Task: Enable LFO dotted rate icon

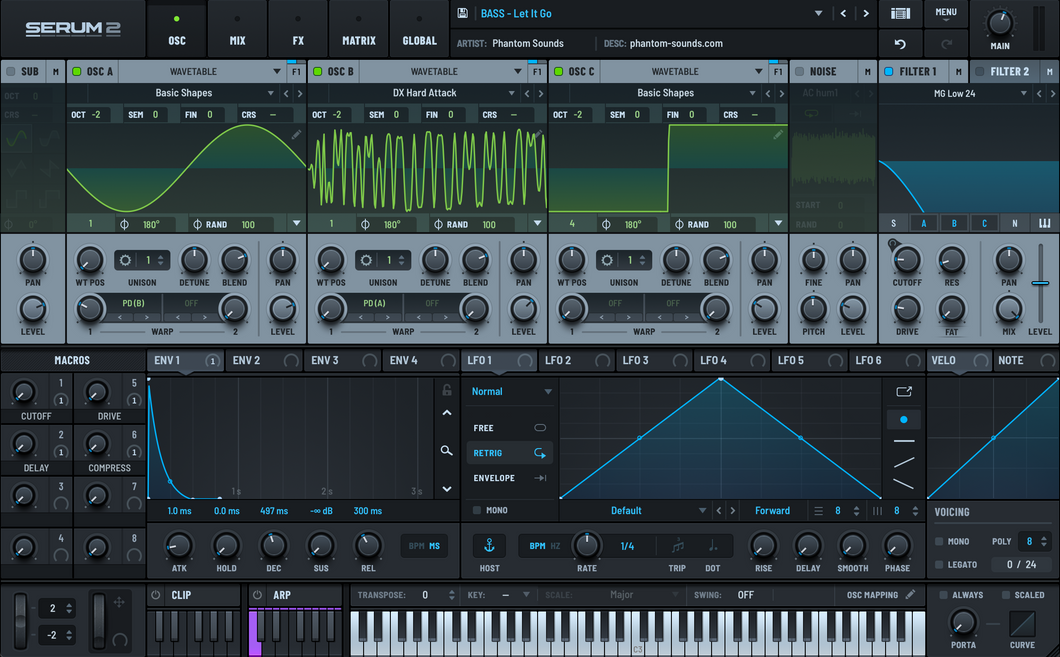Action: click(x=713, y=546)
